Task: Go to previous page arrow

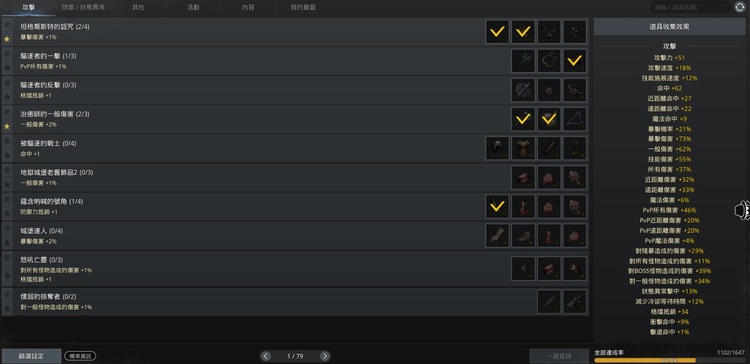Action: [266, 356]
